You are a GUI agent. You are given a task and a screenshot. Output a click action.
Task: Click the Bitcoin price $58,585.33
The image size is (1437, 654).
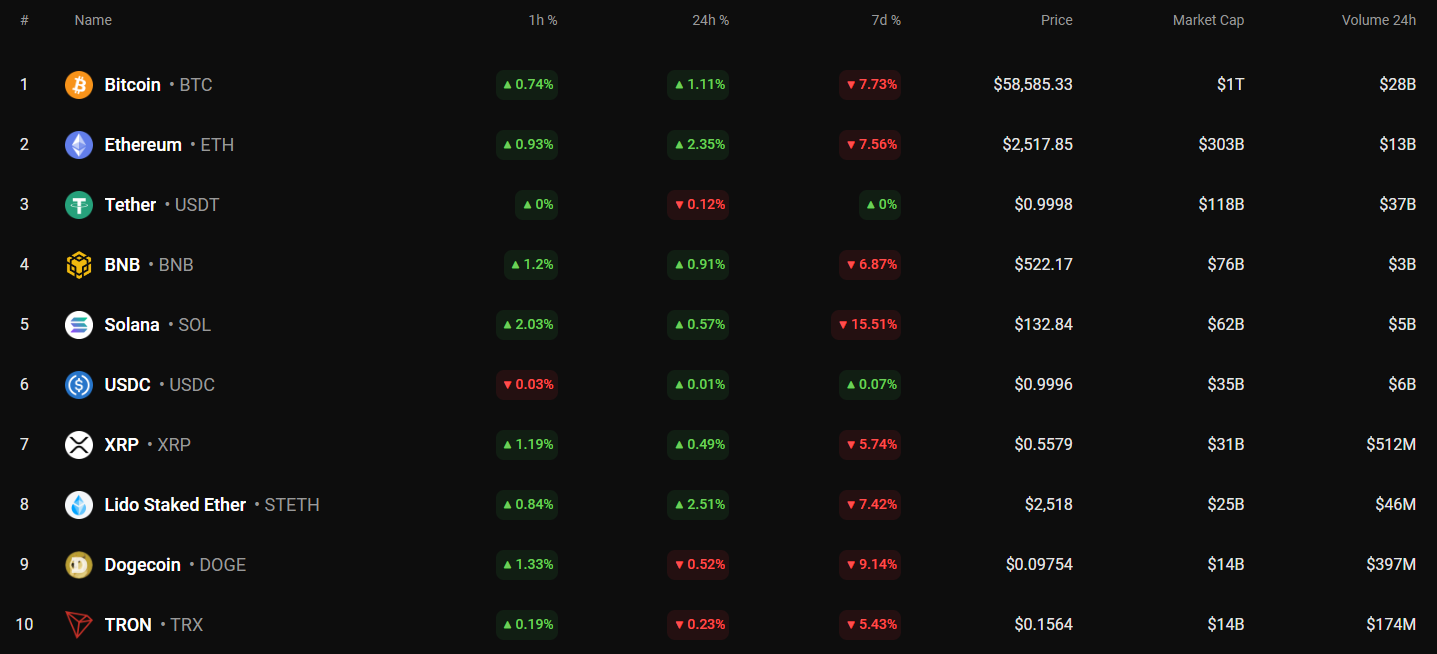(1032, 85)
